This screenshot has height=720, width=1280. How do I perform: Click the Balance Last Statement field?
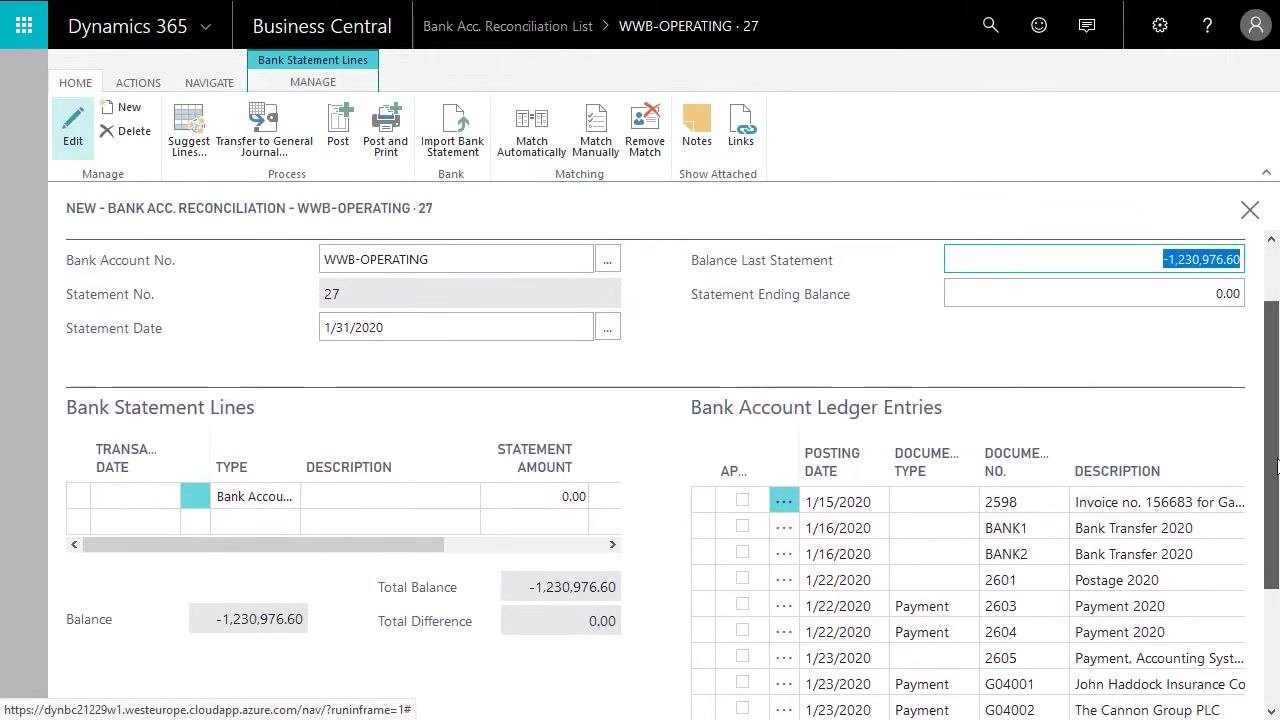[x=1094, y=259]
